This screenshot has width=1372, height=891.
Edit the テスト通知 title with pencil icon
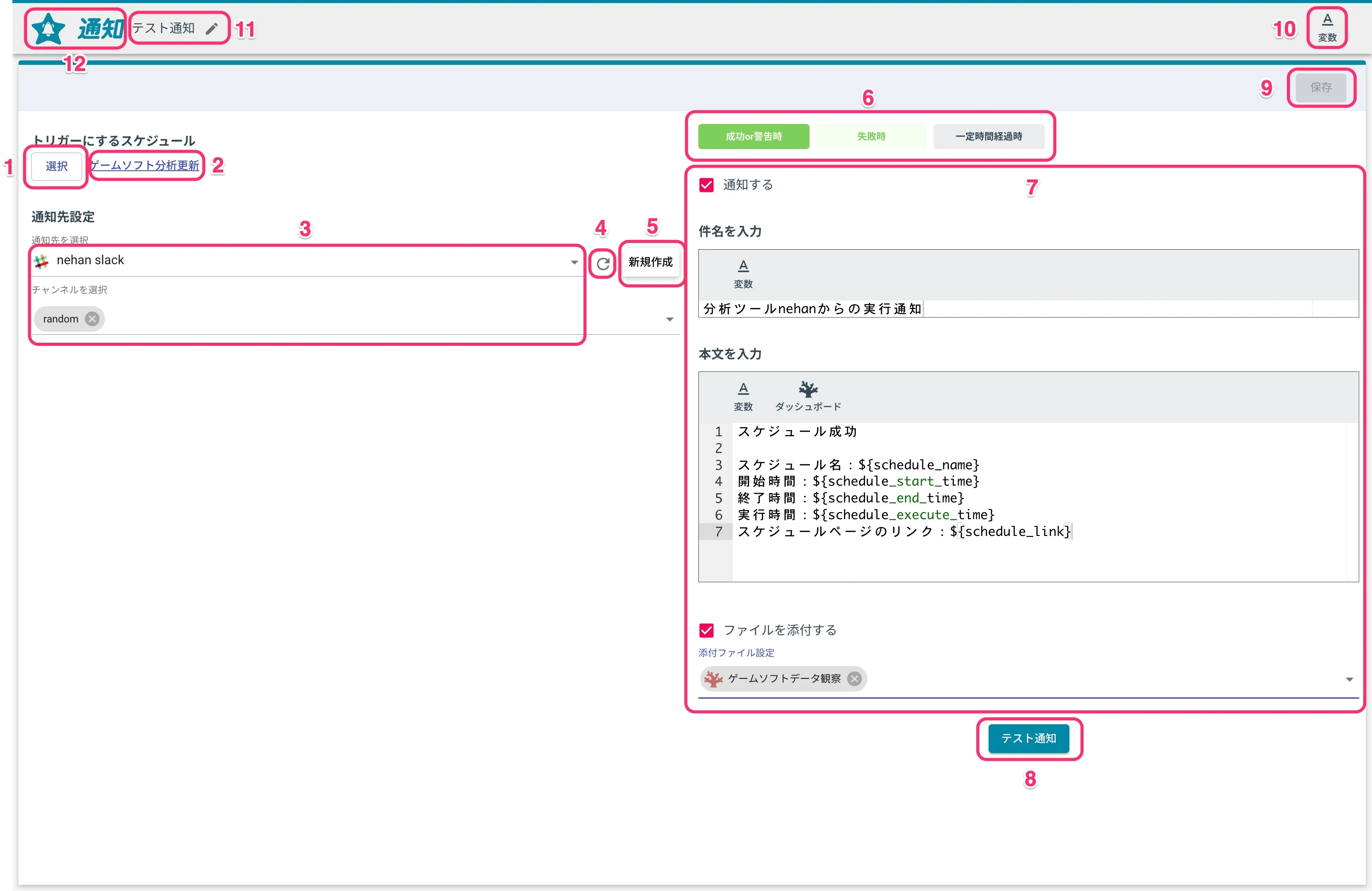pyautogui.click(x=212, y=29)
